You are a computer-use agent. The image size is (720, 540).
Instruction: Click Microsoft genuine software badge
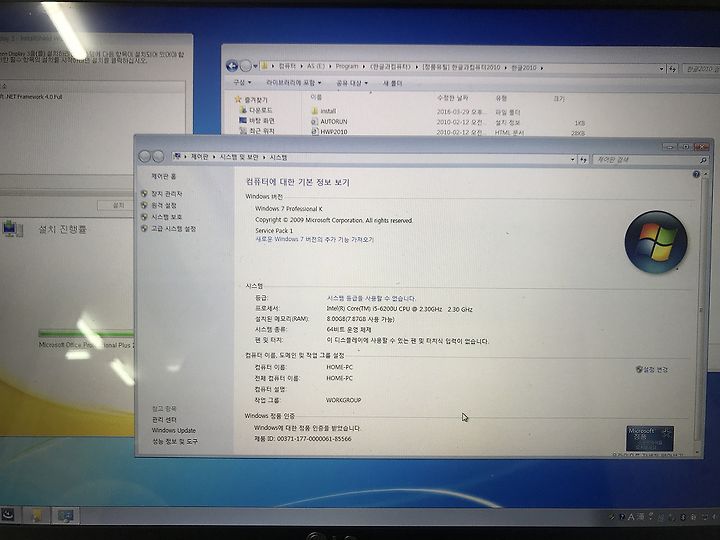coord(650,439)
